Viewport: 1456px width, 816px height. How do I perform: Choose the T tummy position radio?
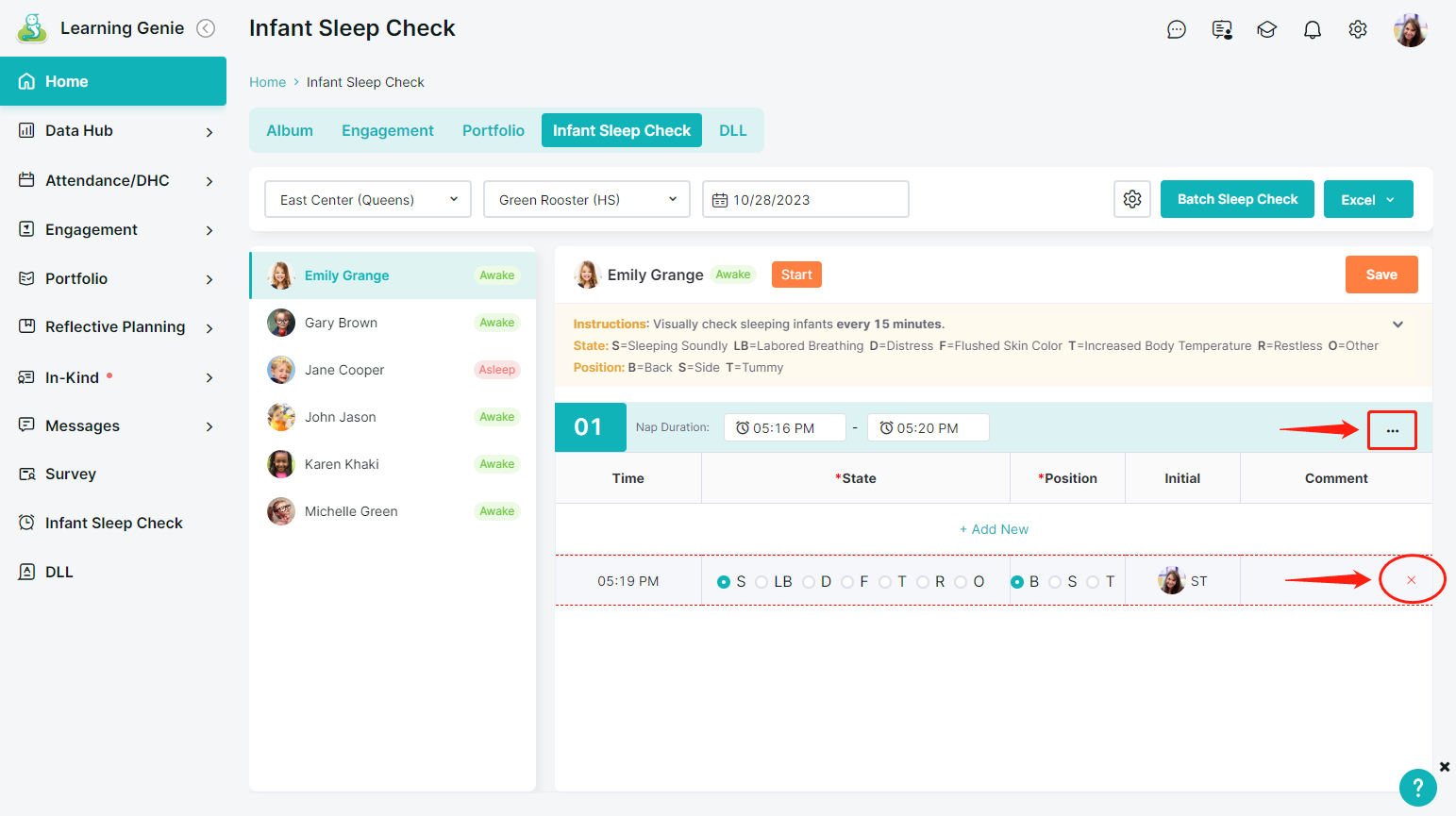tap(1093, 582)
